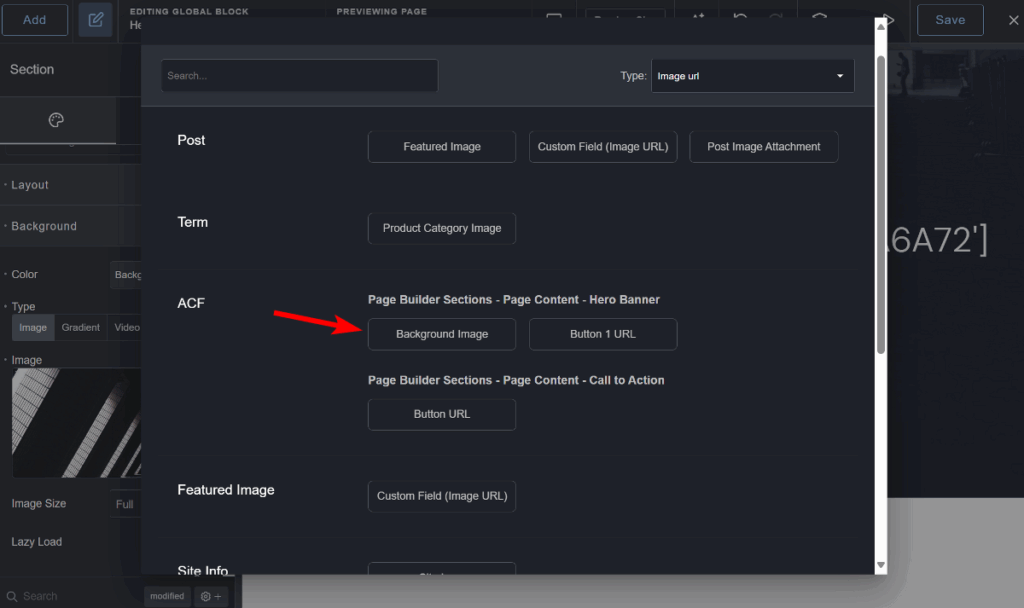
Task: Click the undo arrow icon
Action: tap(740, 19)
